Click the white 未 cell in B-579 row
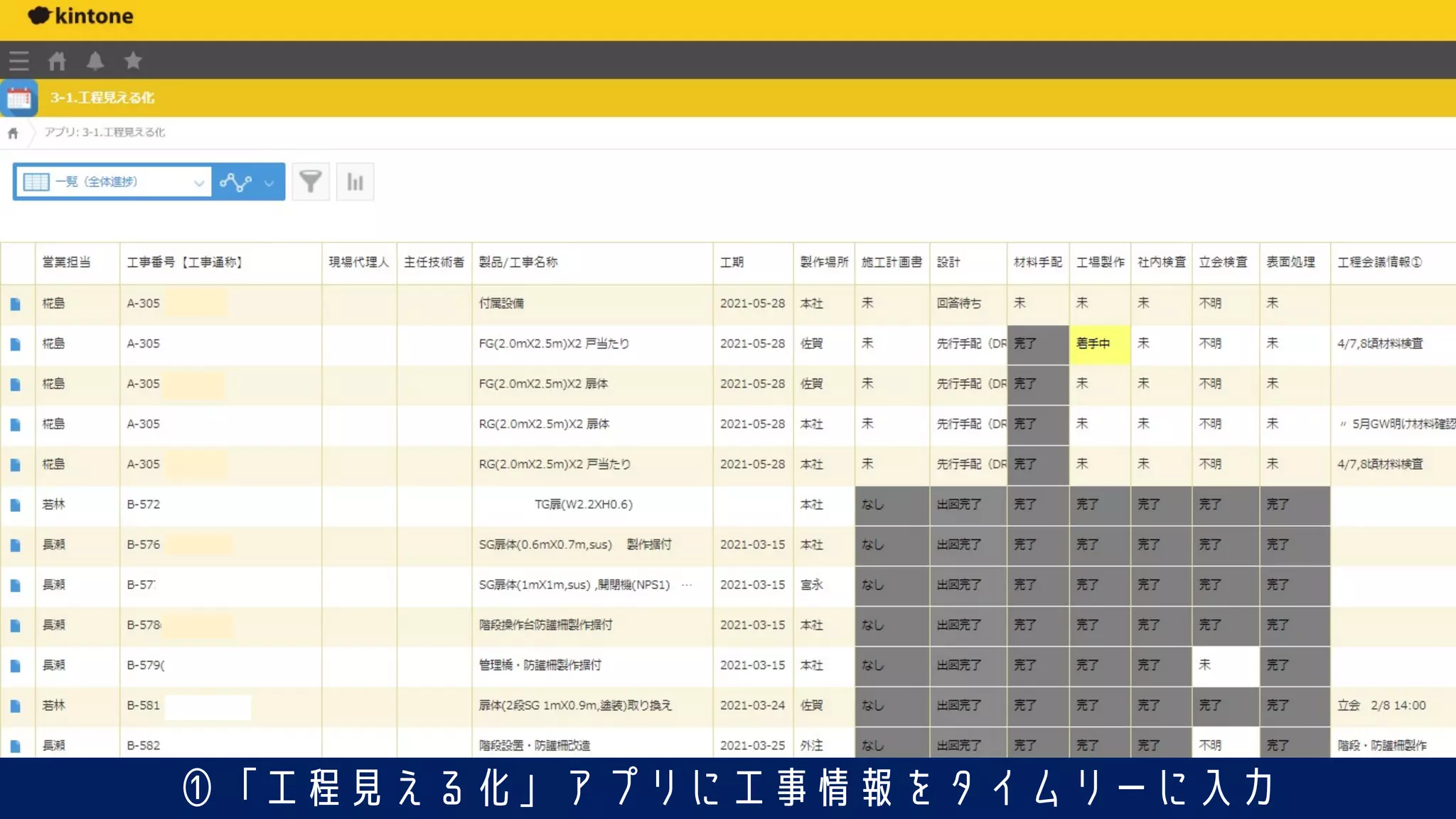Viewport: 1456px width, 819px height. pos(1226,666)
